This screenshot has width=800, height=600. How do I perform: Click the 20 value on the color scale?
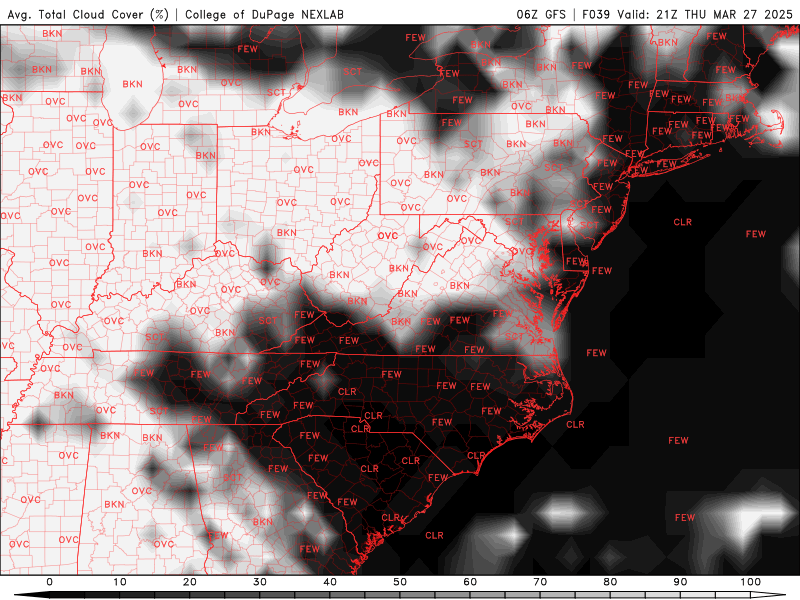190,582
